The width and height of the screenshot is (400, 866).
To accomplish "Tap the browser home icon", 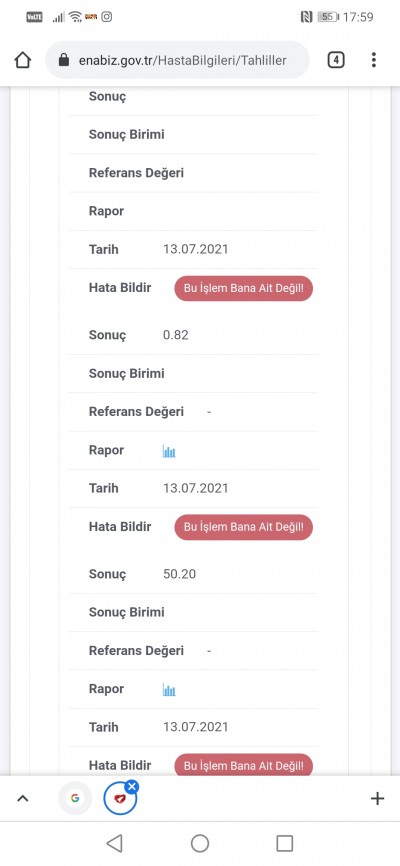I will 23,60.
